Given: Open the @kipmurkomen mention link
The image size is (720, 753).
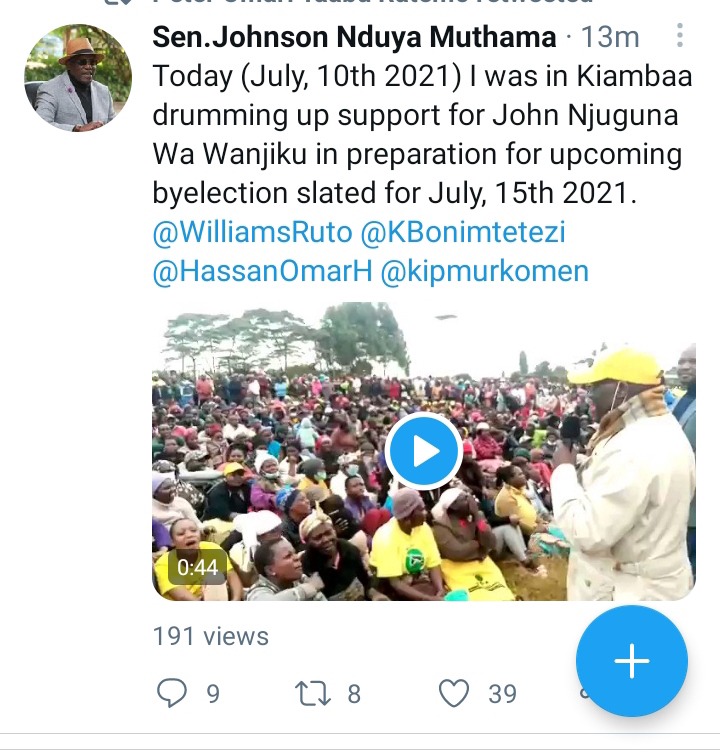Looking at the screenshot, I should (485, 271).
